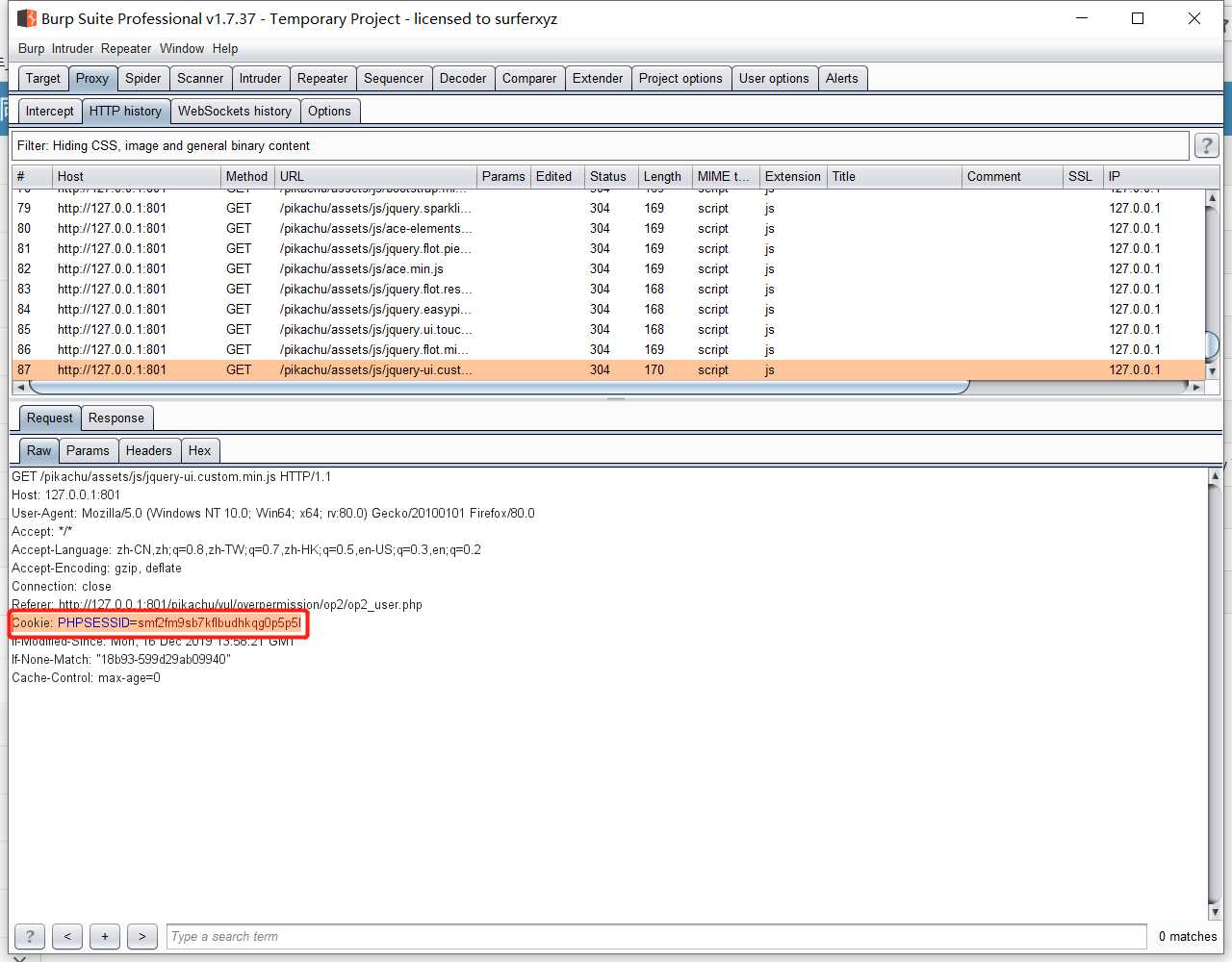Select the Hex view tab
Screen dimensions: 1232x962
[200, 450]
